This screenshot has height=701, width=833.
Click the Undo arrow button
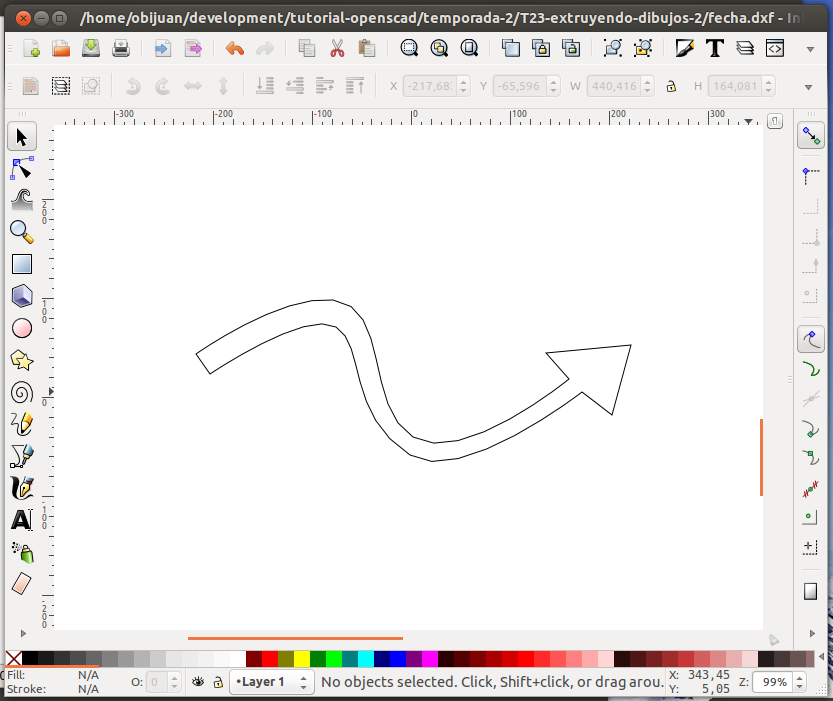click(x=235, y=48)
